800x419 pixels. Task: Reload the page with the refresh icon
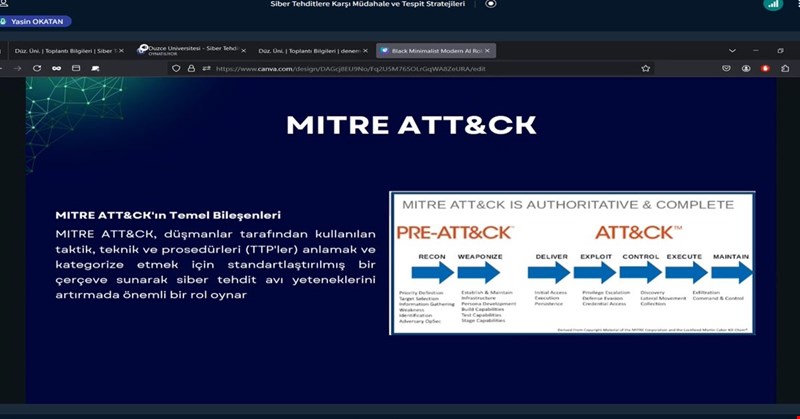37,68
